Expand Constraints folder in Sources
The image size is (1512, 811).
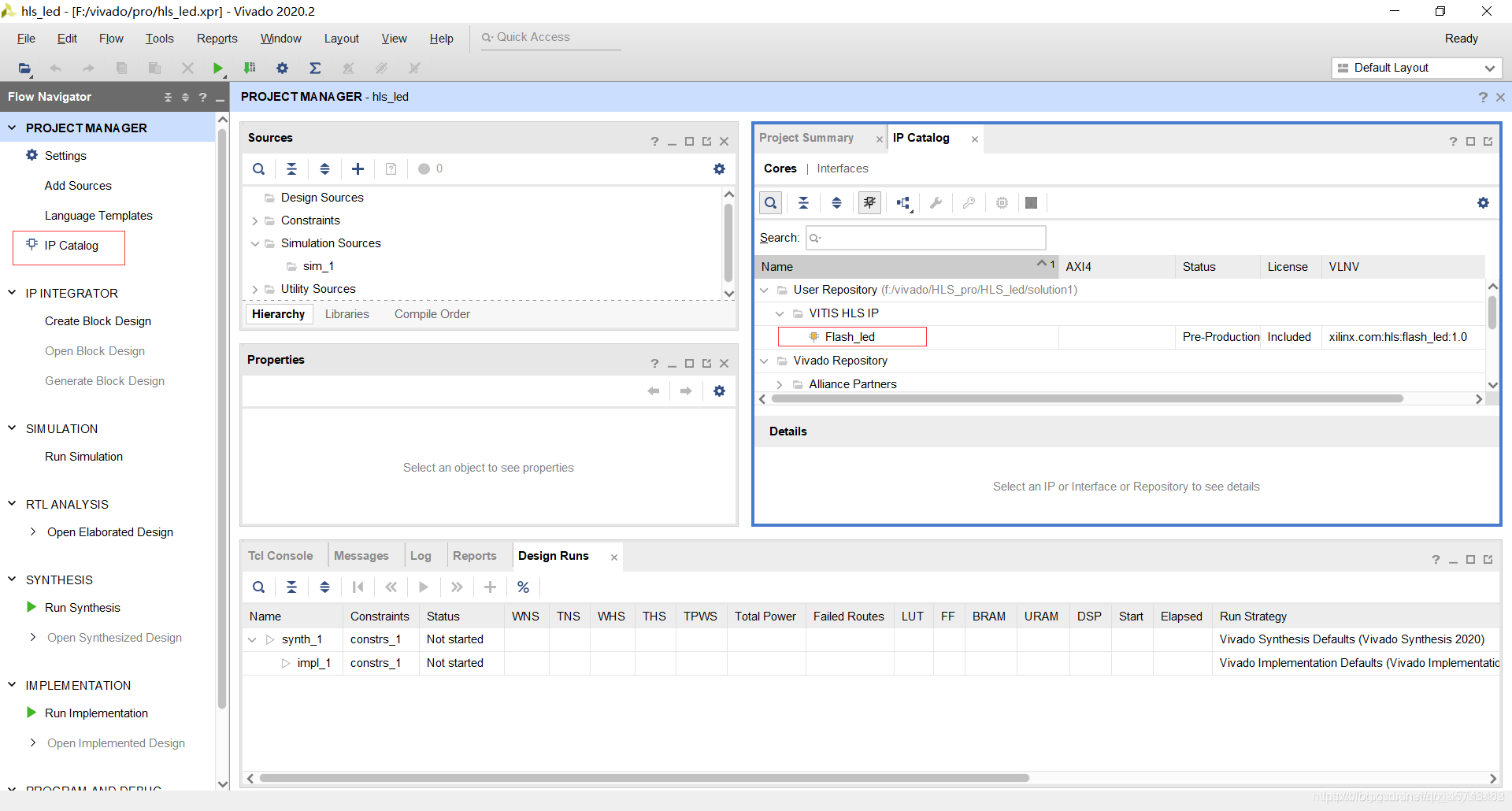tap(254, 221)
